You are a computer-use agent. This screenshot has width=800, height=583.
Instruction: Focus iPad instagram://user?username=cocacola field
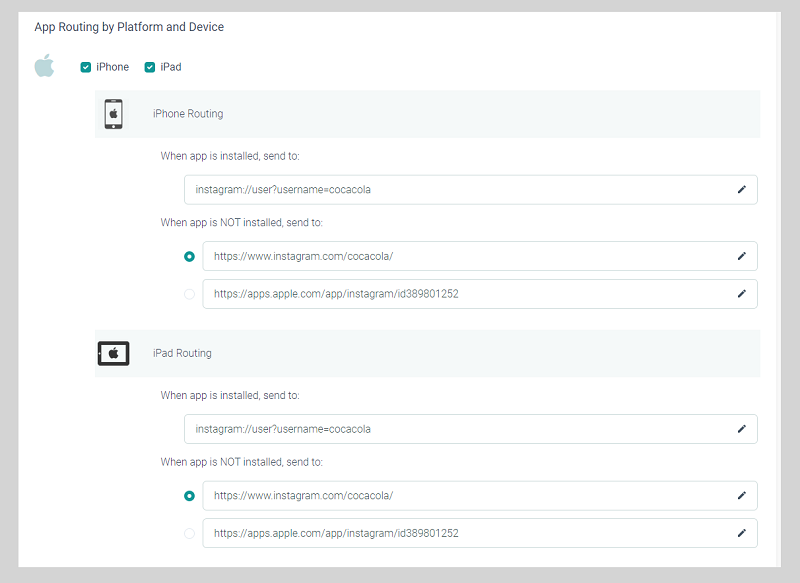point(470,429)
